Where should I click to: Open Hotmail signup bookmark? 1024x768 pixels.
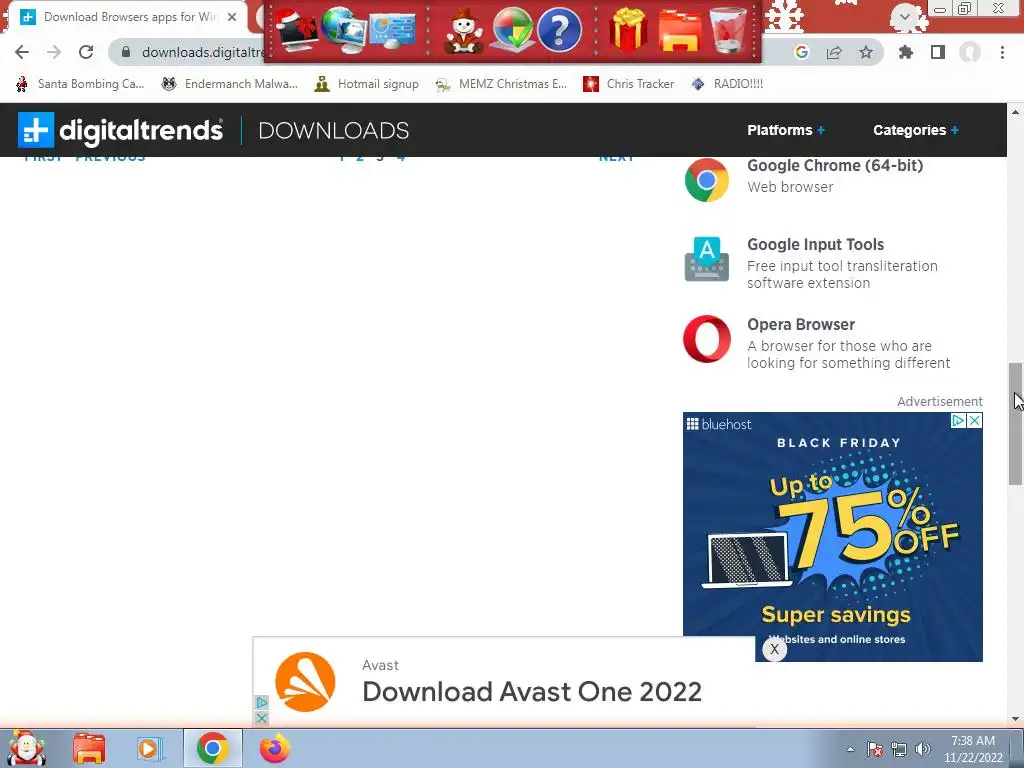[x=366, y=84]
